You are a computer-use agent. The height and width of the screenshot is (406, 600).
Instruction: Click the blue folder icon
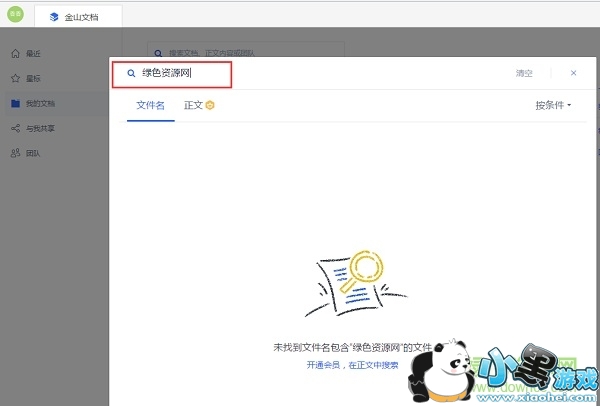click(x=15, y=103)
